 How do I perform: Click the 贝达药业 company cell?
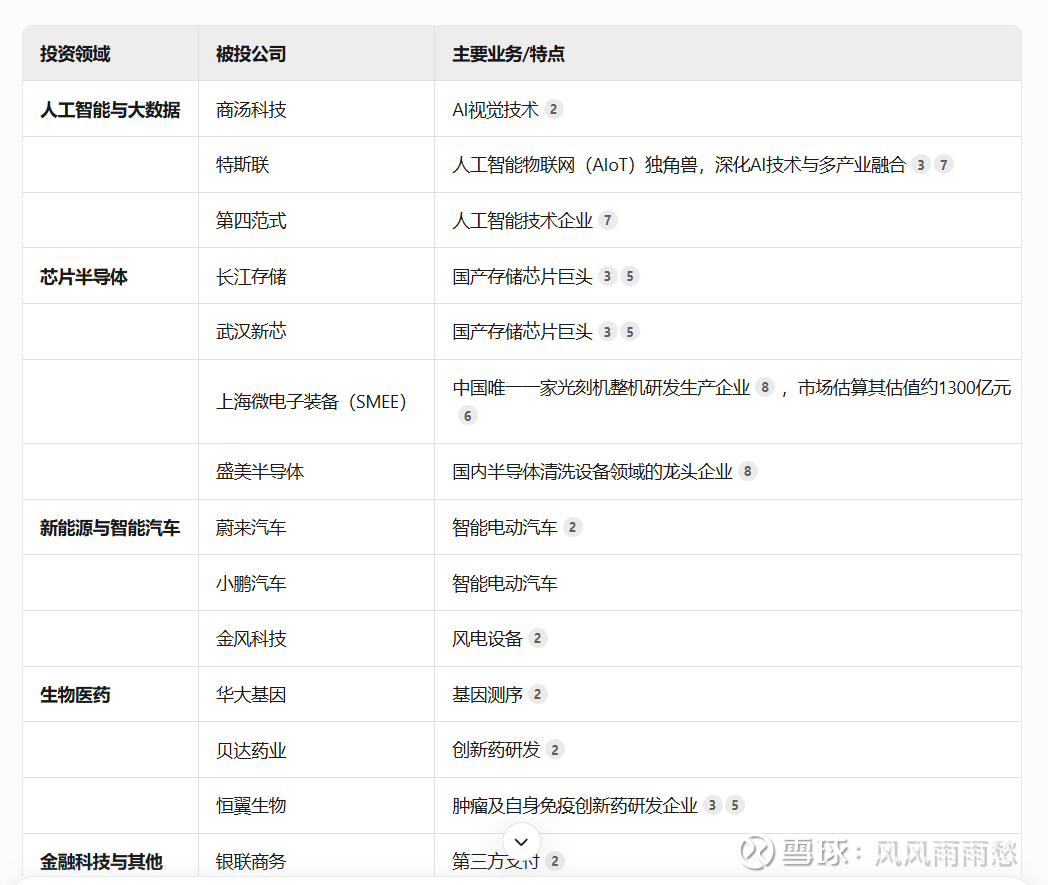[316, 750]
